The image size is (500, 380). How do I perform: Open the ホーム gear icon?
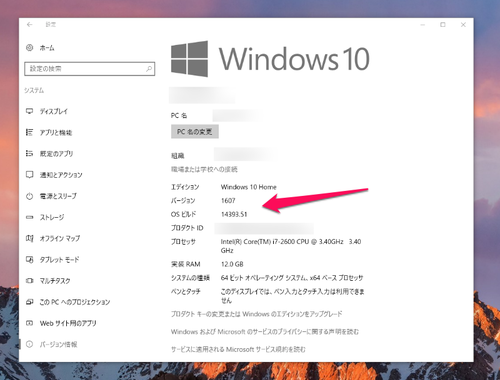pyautogui.click(x=30, y=48)
